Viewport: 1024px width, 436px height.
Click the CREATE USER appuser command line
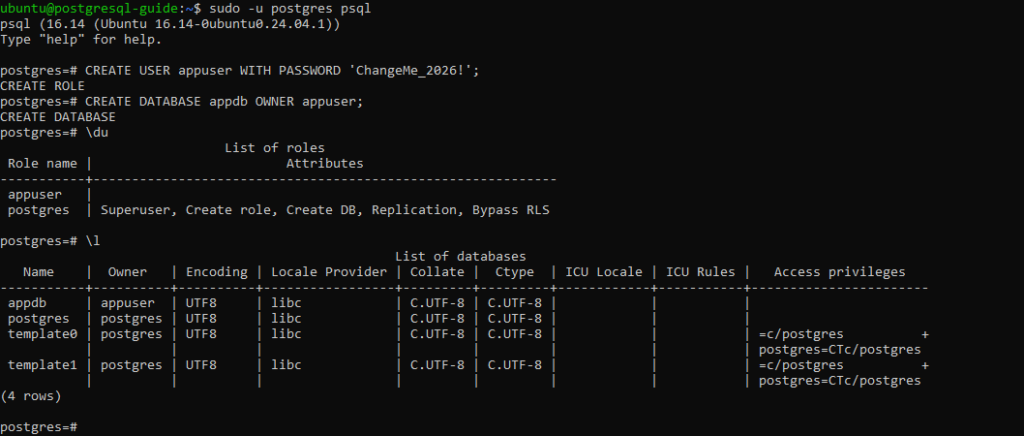coord(240,70)
